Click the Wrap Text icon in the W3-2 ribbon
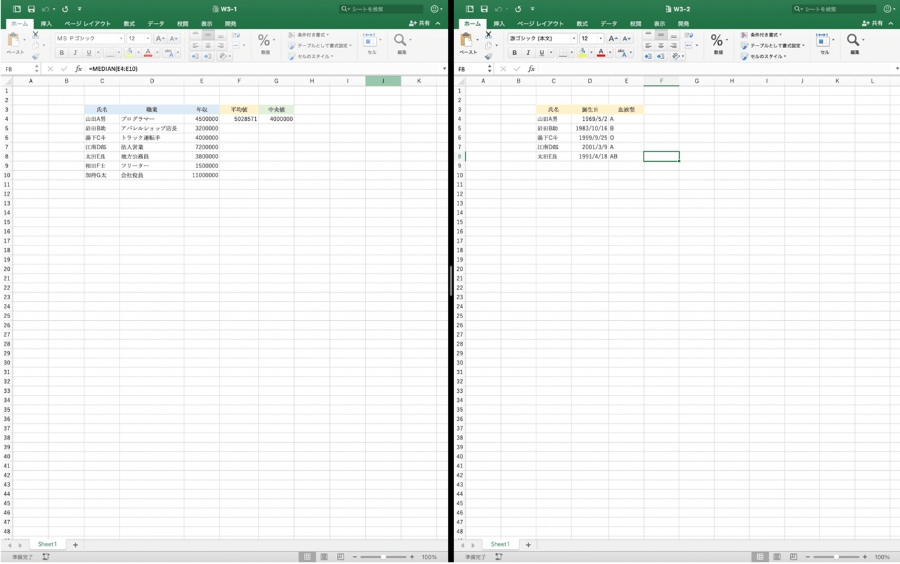Viewport: 900px width, 564px height. [x=689, y=35]
